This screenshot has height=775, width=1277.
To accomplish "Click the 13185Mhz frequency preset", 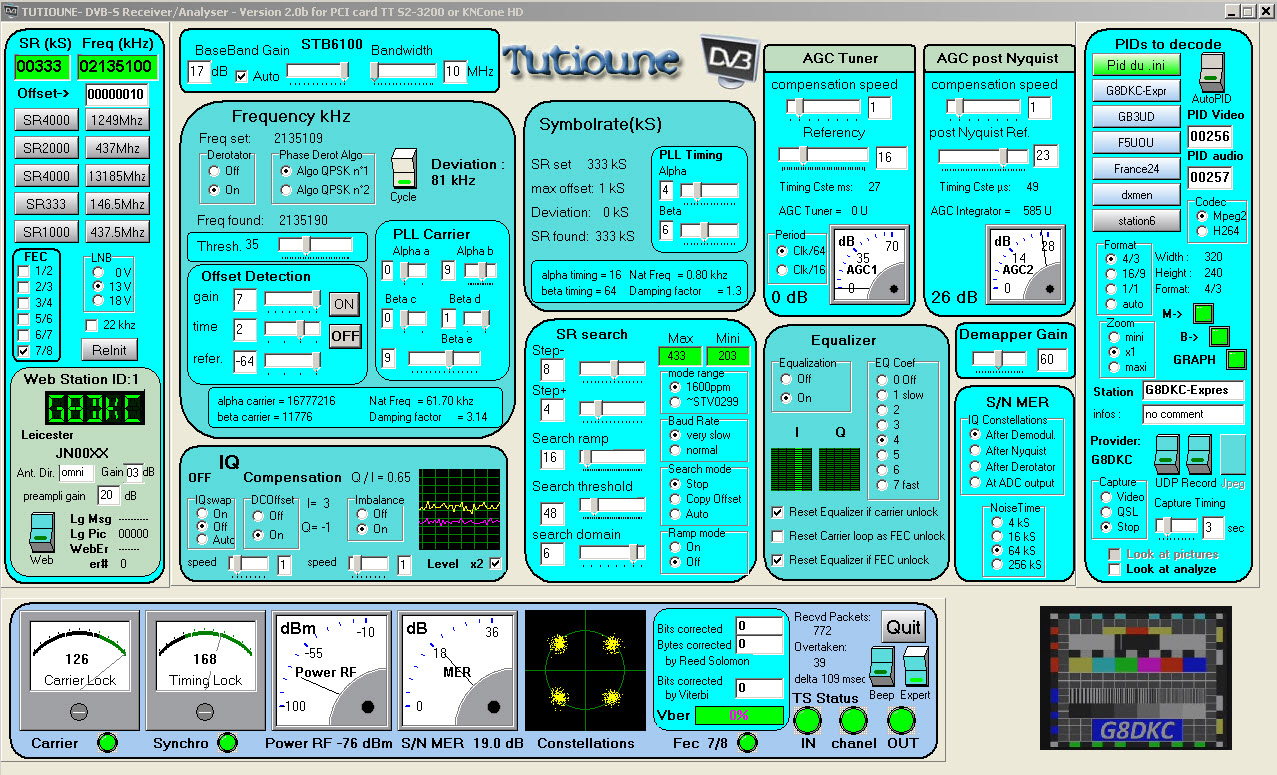I will 116,177.
